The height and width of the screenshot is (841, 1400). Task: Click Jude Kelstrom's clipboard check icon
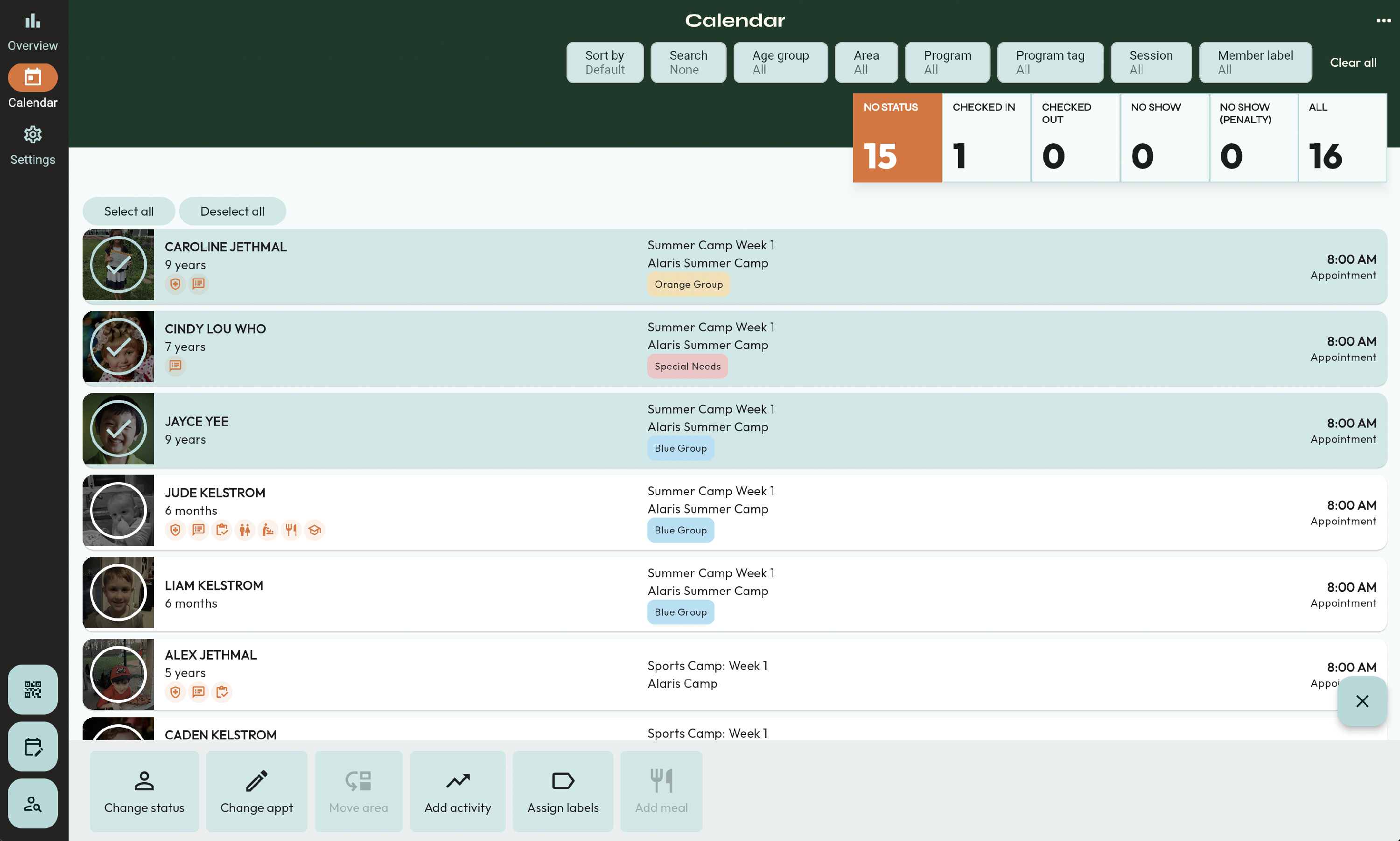[222, 530]
